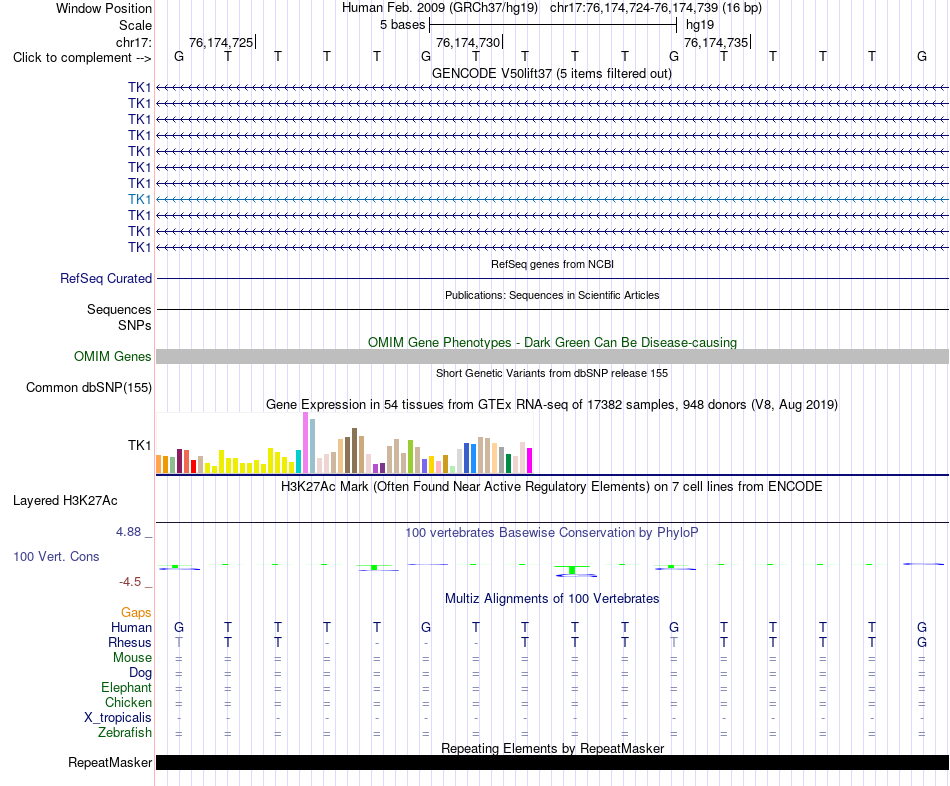Open 'Publications: Sequences in Scientific Articles' title
950x786 pixels.
pos(552,295)
